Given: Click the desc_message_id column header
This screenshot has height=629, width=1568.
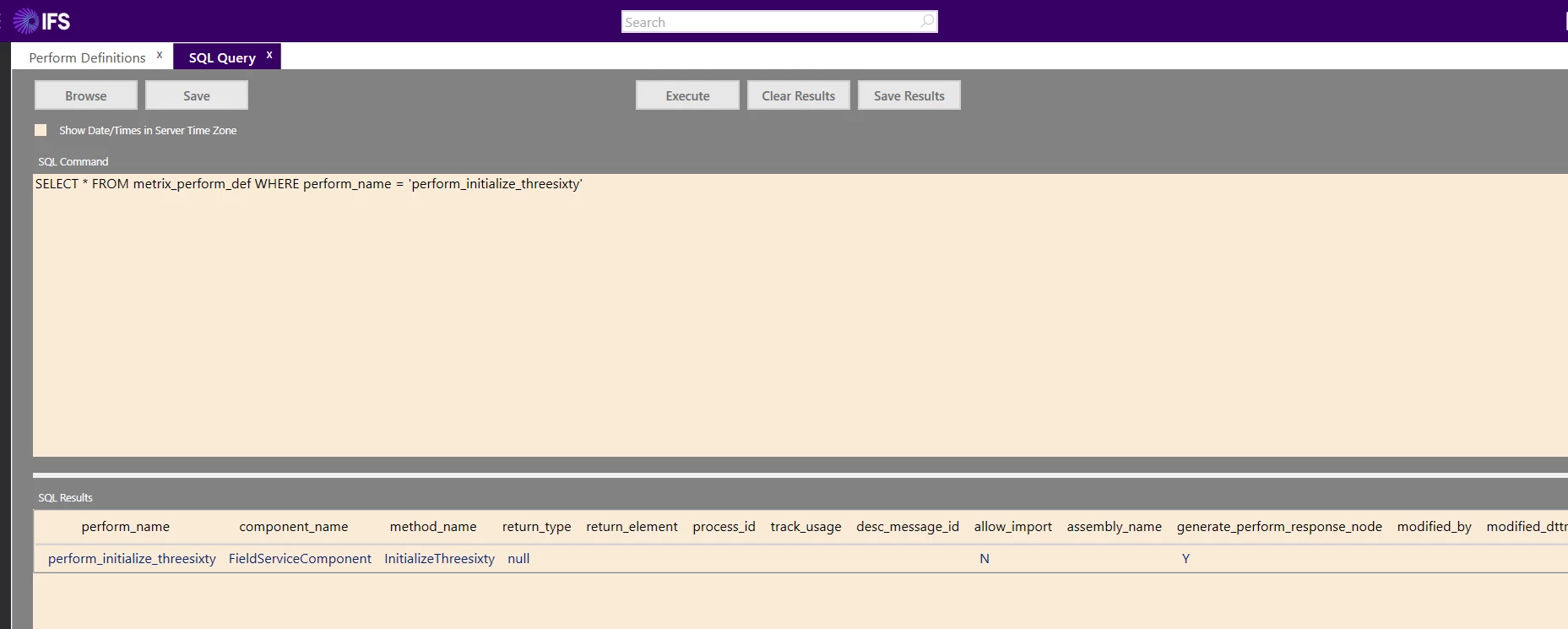Looking at the screenshot, I should coord(908,527).
